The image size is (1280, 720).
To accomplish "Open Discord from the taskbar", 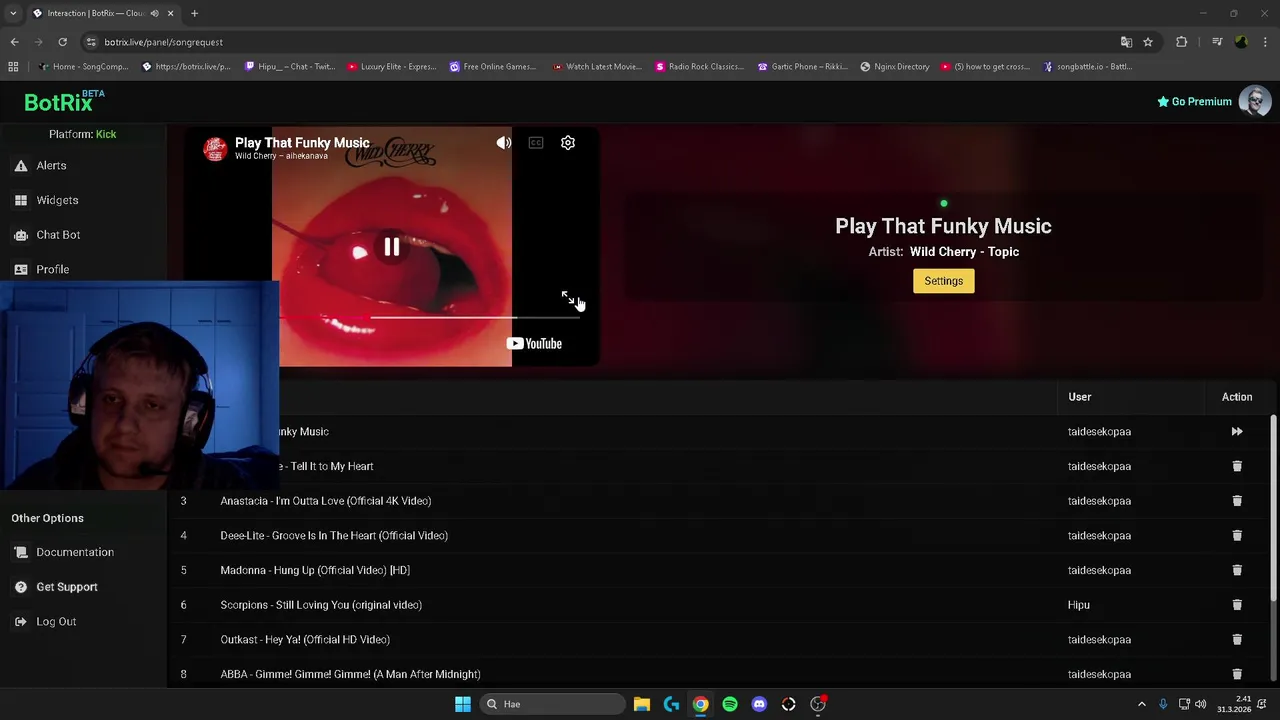I will coord(759,704).
